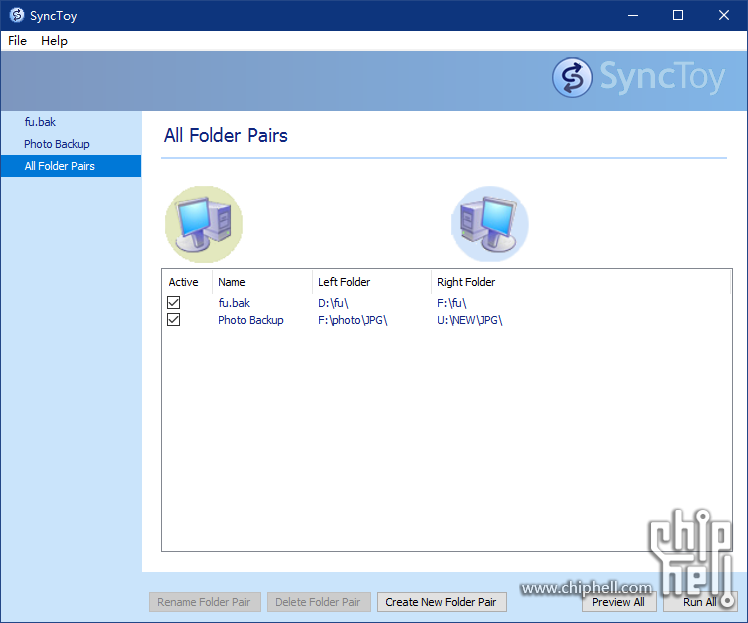This screenshot has width=748, height=623.
Task: Click the Left Folder column header
Action: coord(372,282)
